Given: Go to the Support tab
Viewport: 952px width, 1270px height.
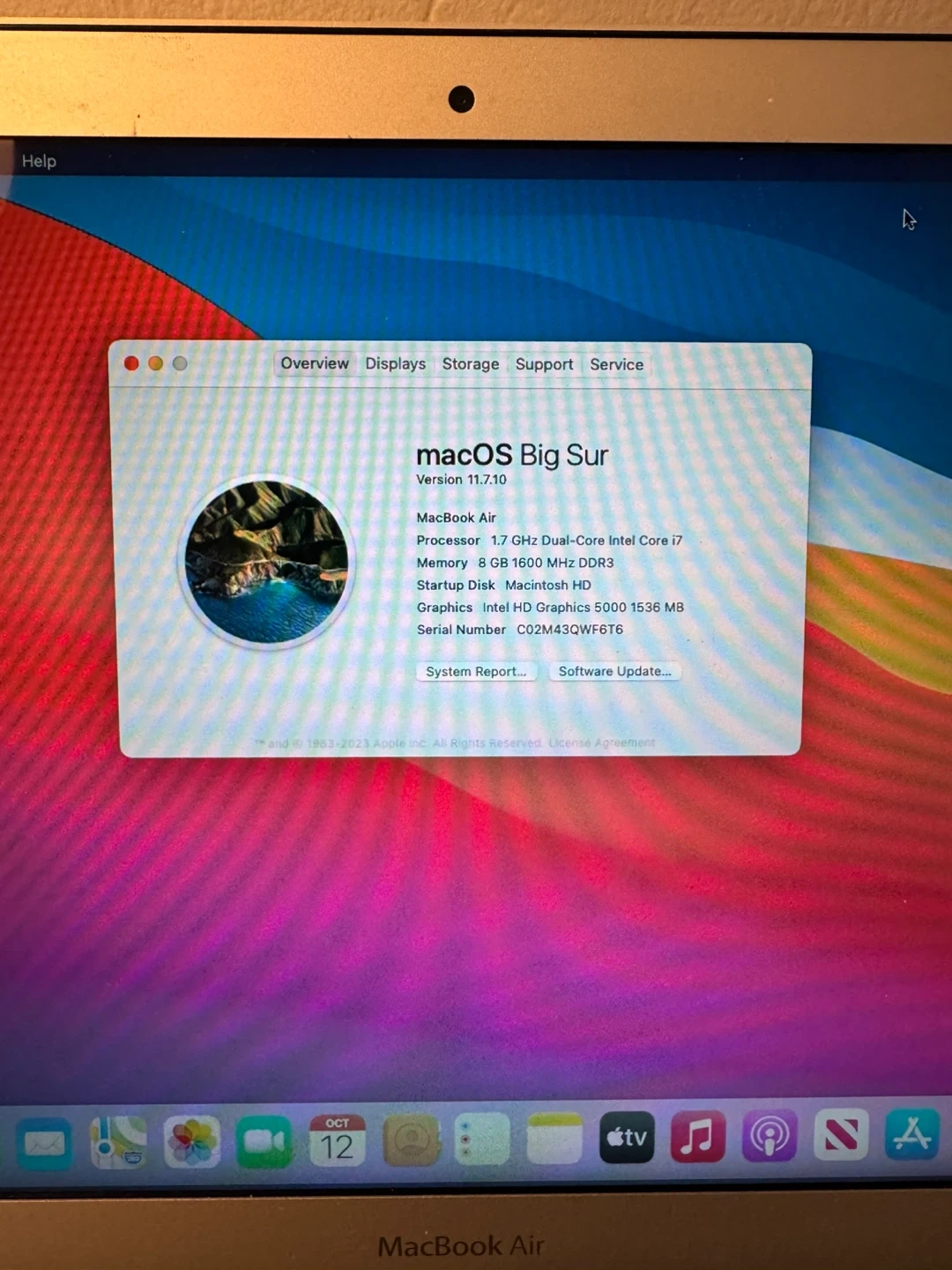Looking at the screenshot, I should 544,364.
